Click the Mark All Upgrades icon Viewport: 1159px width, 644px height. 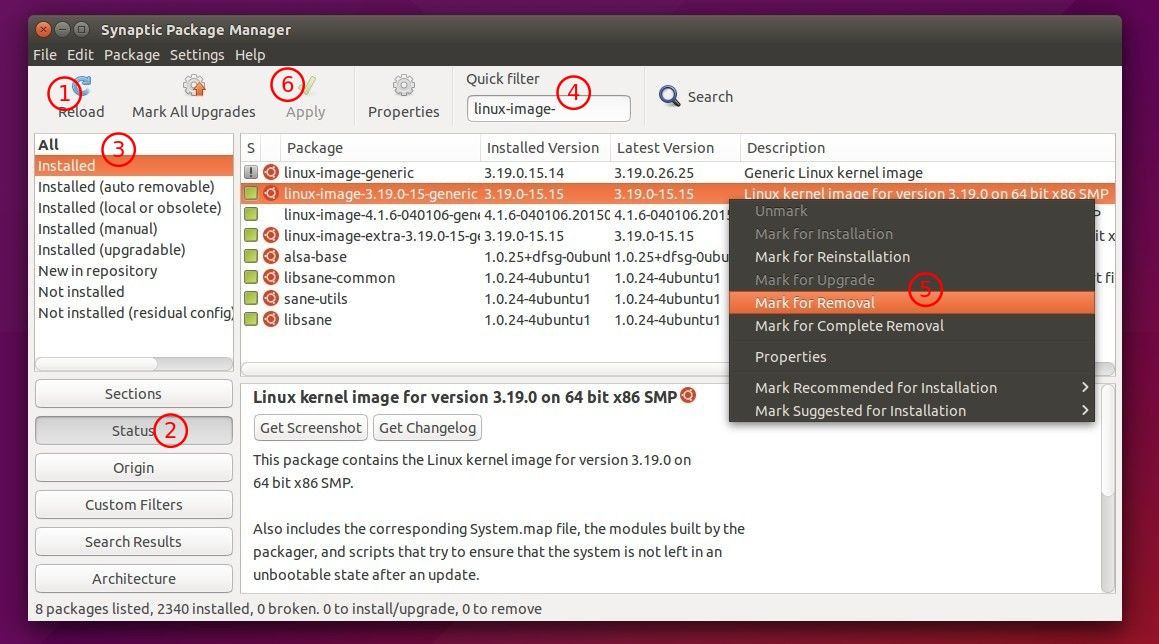[194, 87]
